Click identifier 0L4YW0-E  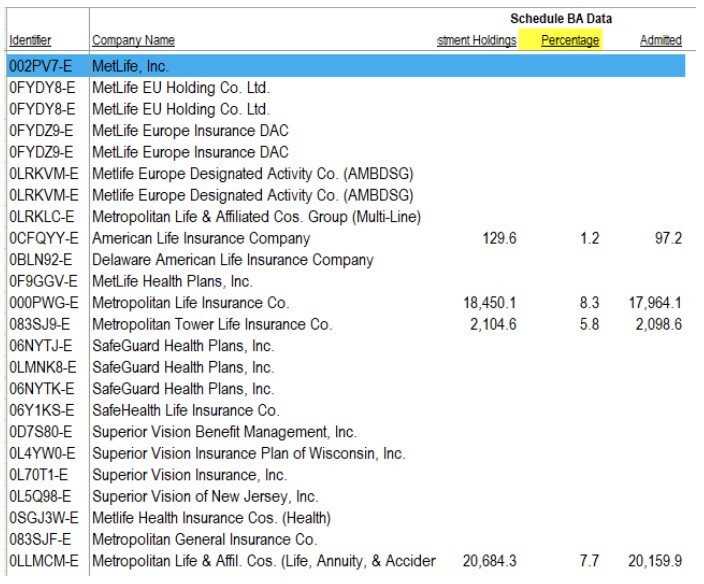point(42,454)
